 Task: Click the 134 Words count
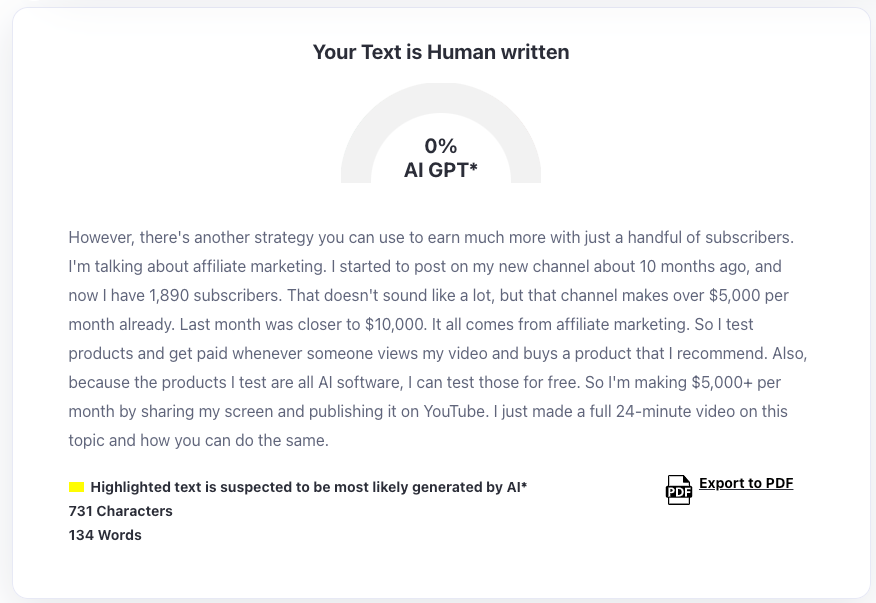point(105,535)
